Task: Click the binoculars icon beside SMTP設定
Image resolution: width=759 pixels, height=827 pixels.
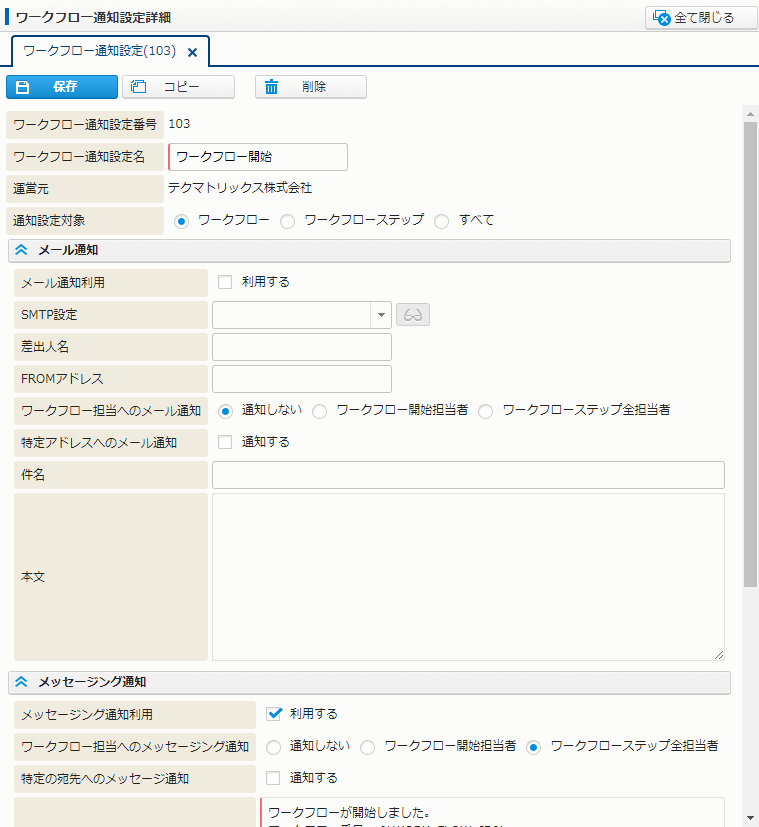Action: [x=413, y=315]
